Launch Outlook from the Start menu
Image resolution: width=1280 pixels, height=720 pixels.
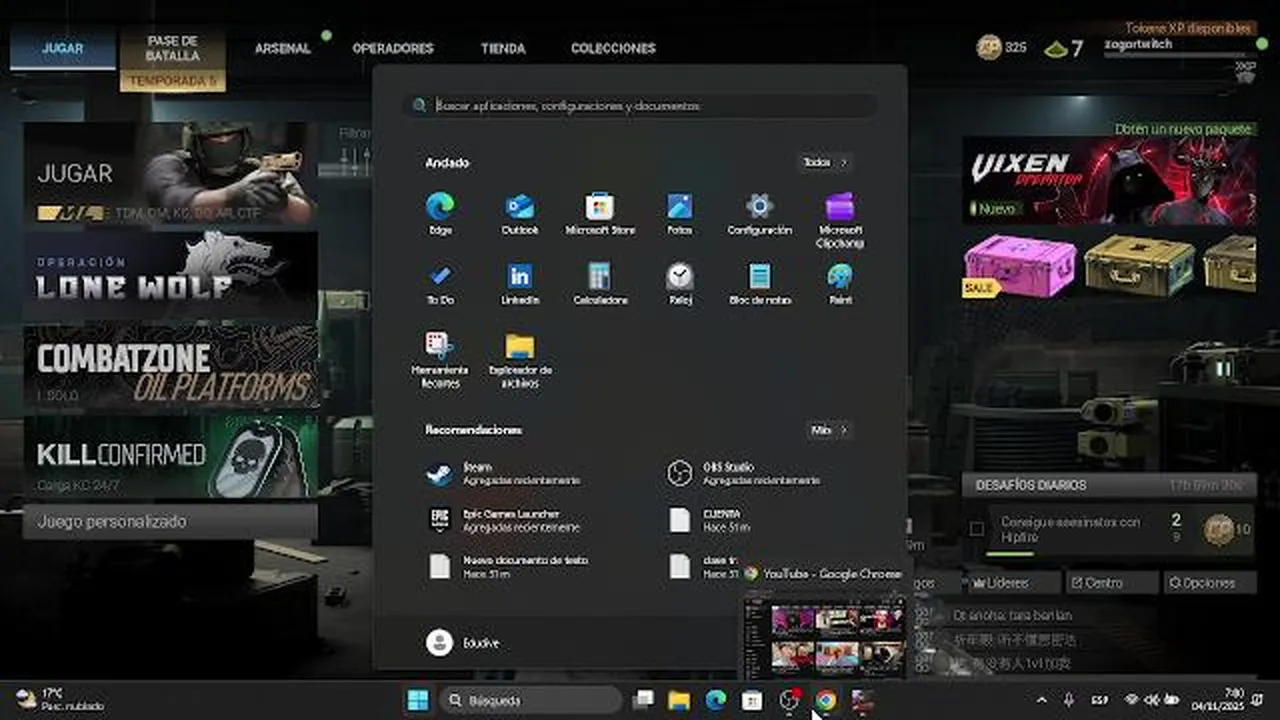[520, 213]
